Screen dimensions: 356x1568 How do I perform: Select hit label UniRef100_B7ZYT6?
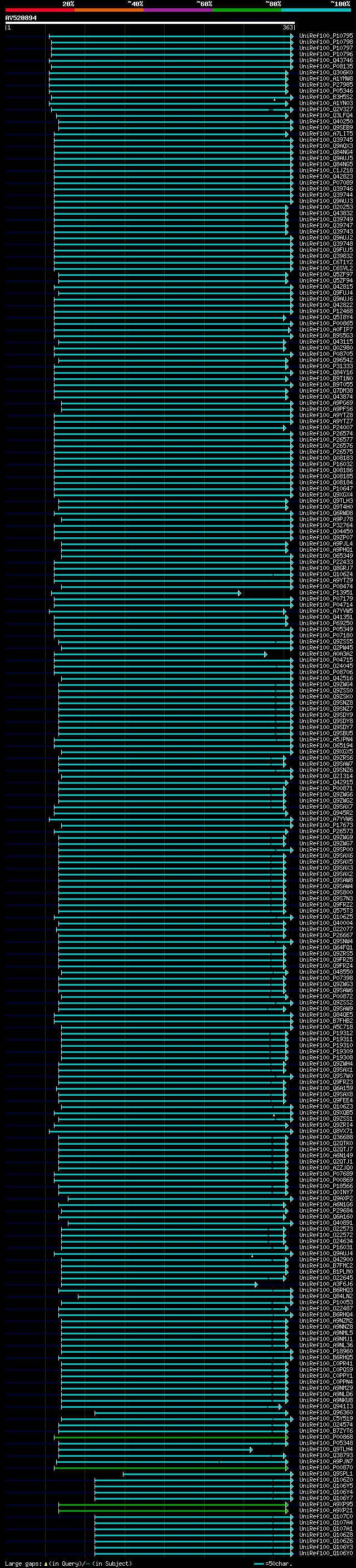(326, 1431)
